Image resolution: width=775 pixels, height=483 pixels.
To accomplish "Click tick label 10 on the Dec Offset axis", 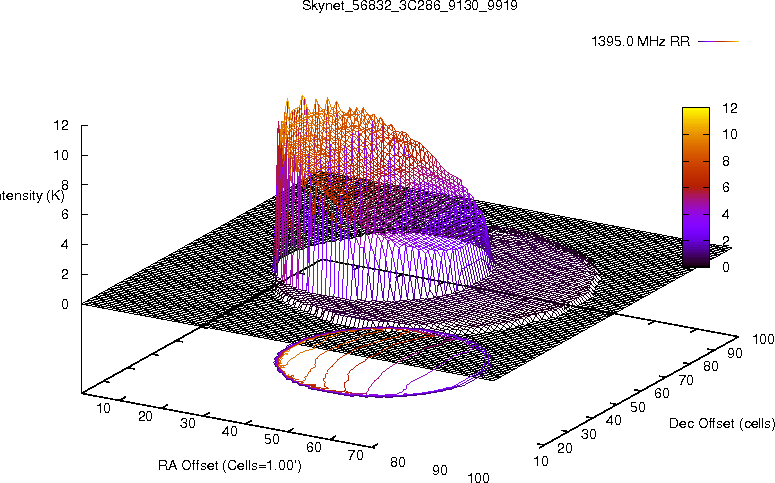I will 541,461.
